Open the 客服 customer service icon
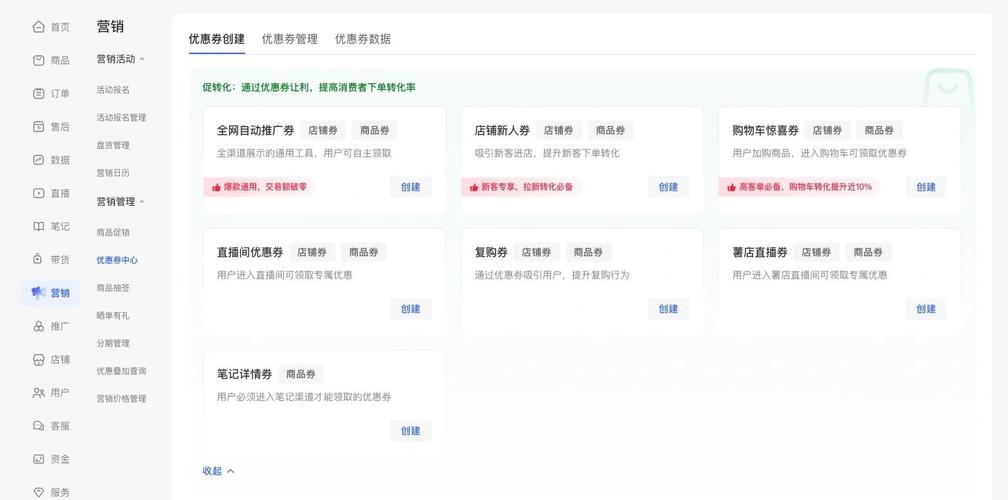1008x500 pixels. pos(39,426)
